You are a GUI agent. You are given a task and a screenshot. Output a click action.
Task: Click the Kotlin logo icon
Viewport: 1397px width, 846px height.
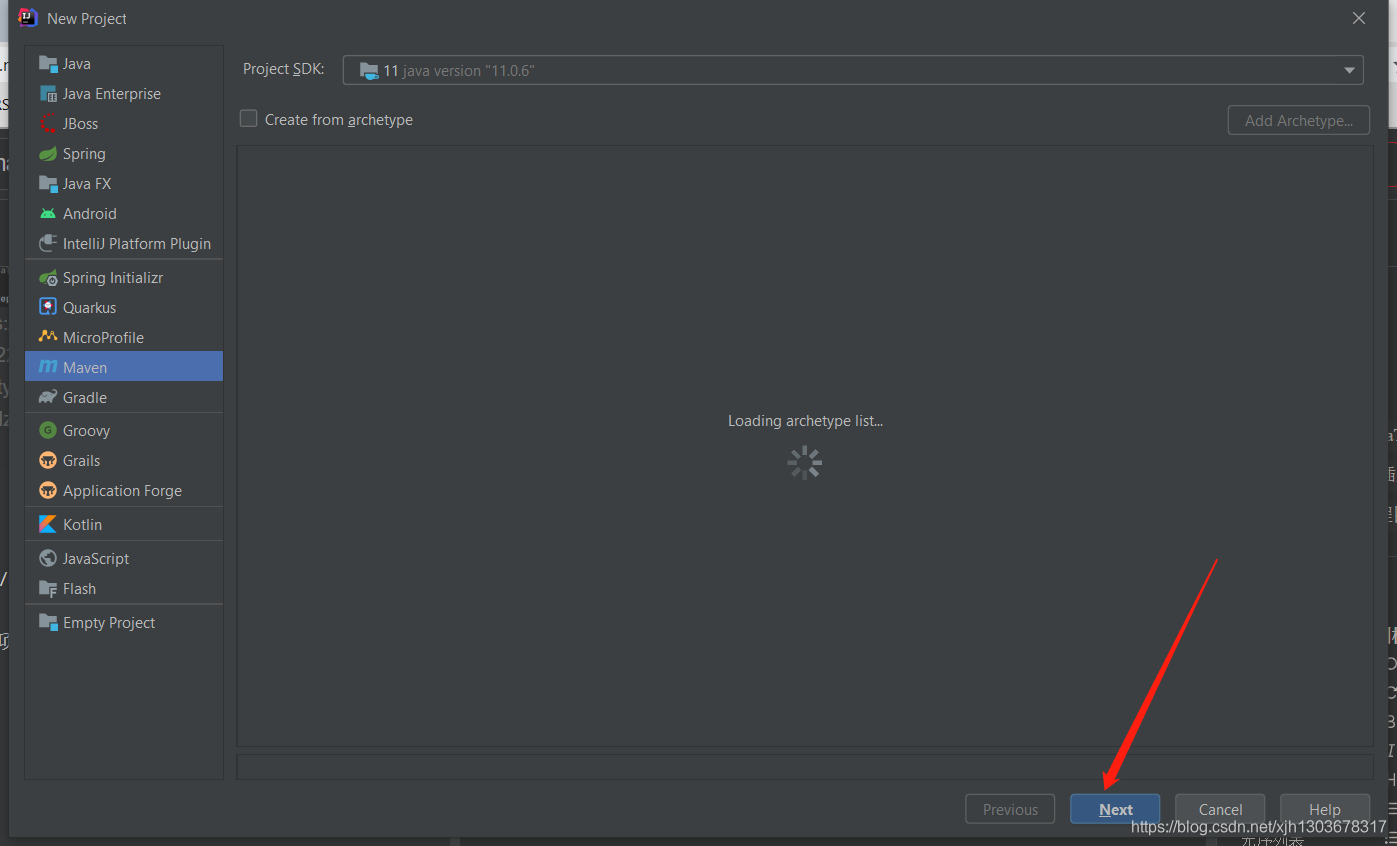[48, 525]
